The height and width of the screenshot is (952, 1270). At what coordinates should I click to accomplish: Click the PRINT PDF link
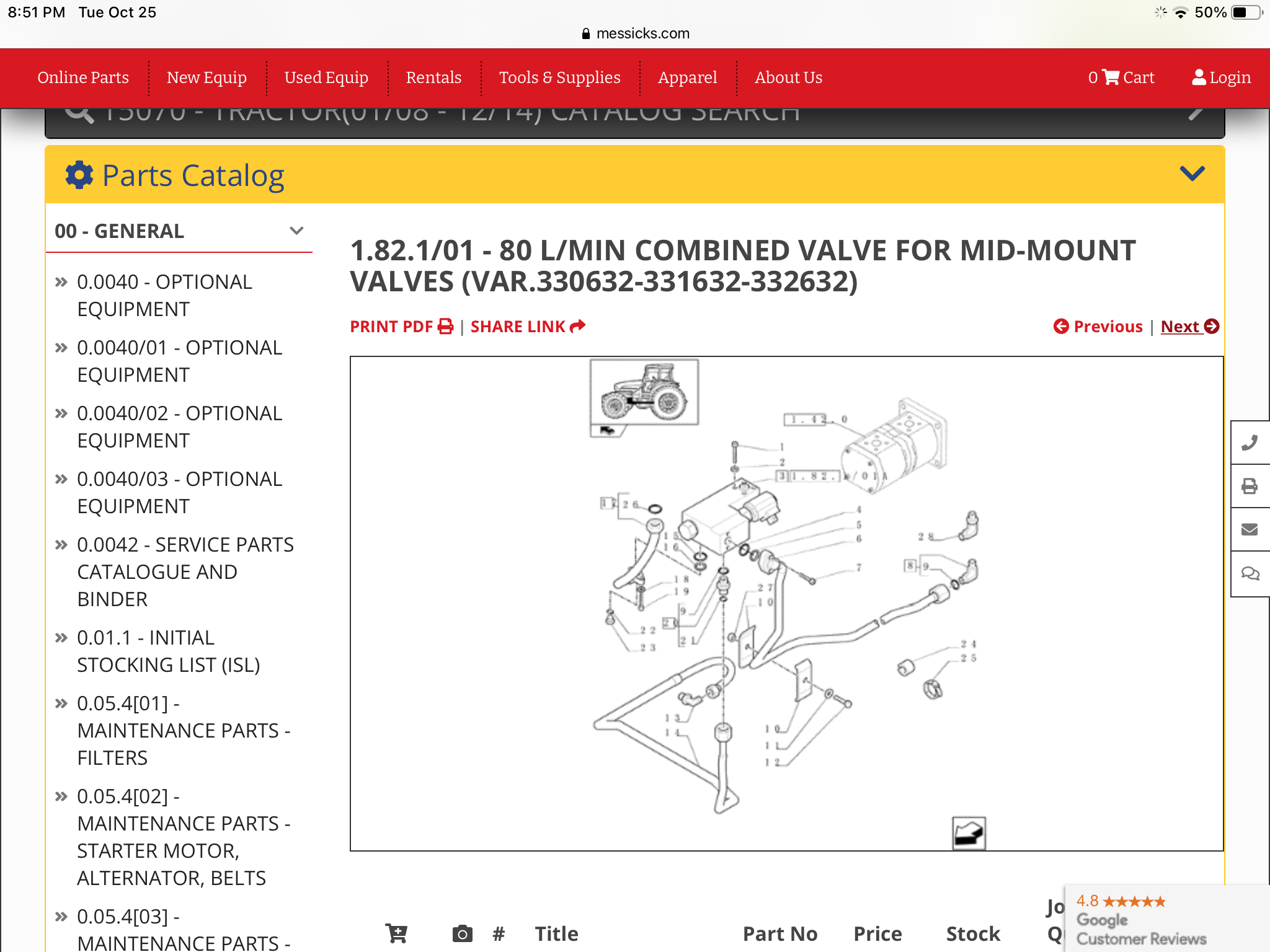[401, 327]
